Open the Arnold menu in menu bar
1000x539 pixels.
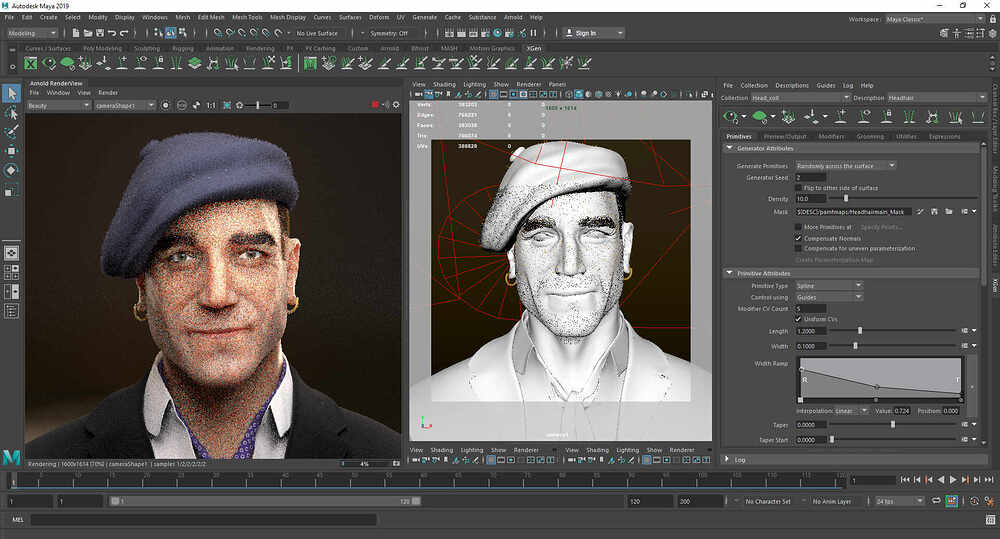click(x=513, y=17)
